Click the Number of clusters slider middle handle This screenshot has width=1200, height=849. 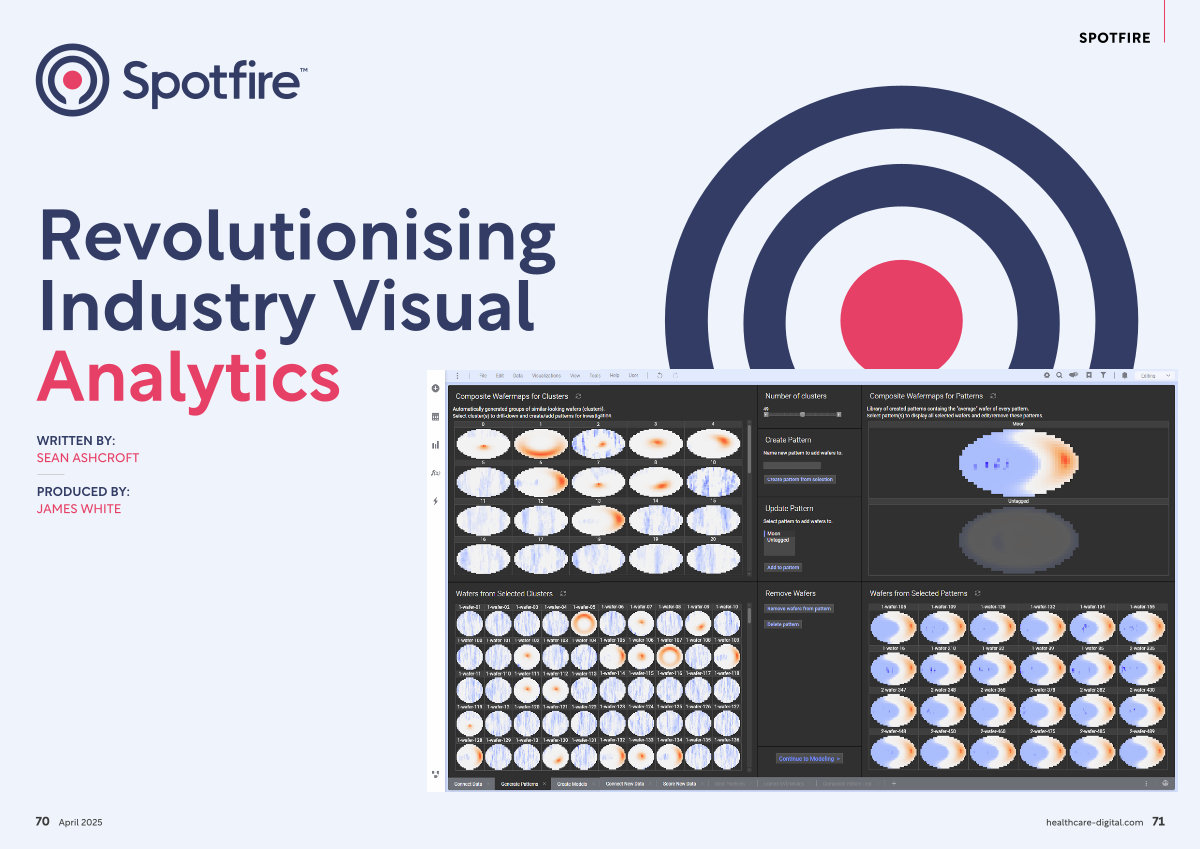coord(802,413)
